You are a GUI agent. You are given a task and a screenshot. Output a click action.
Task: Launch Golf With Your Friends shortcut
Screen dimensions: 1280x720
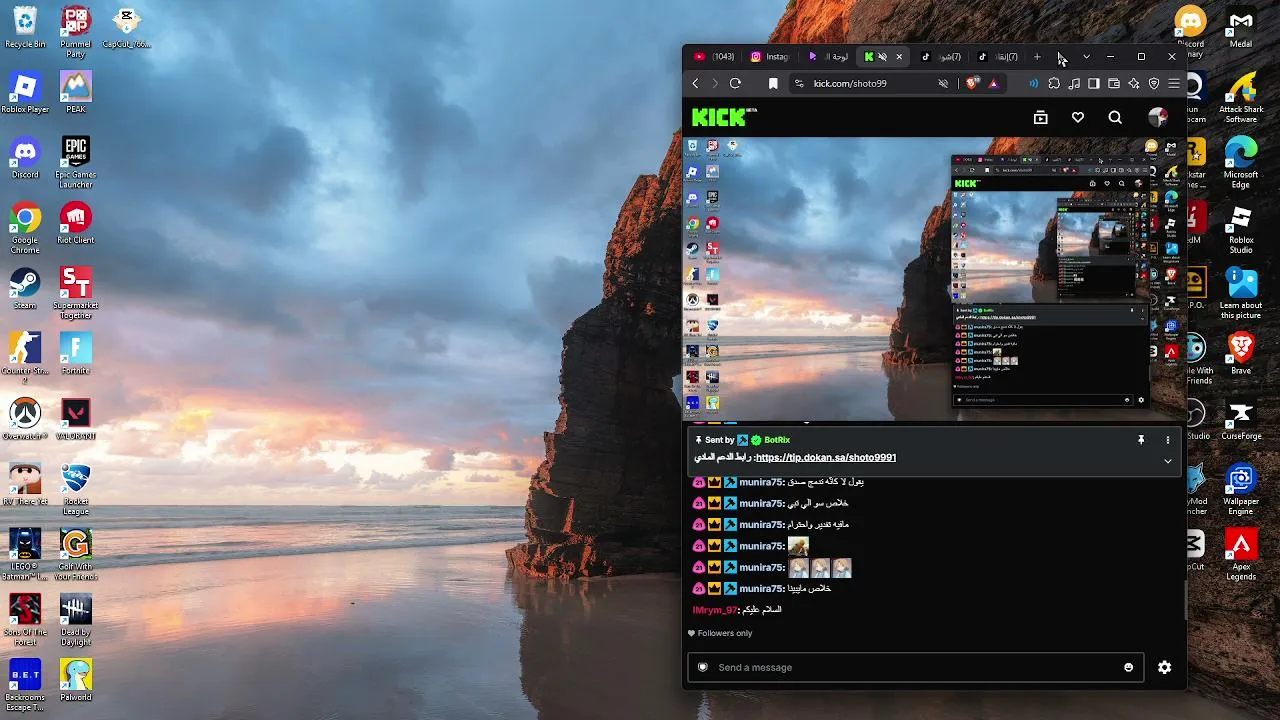coord(76,554)
